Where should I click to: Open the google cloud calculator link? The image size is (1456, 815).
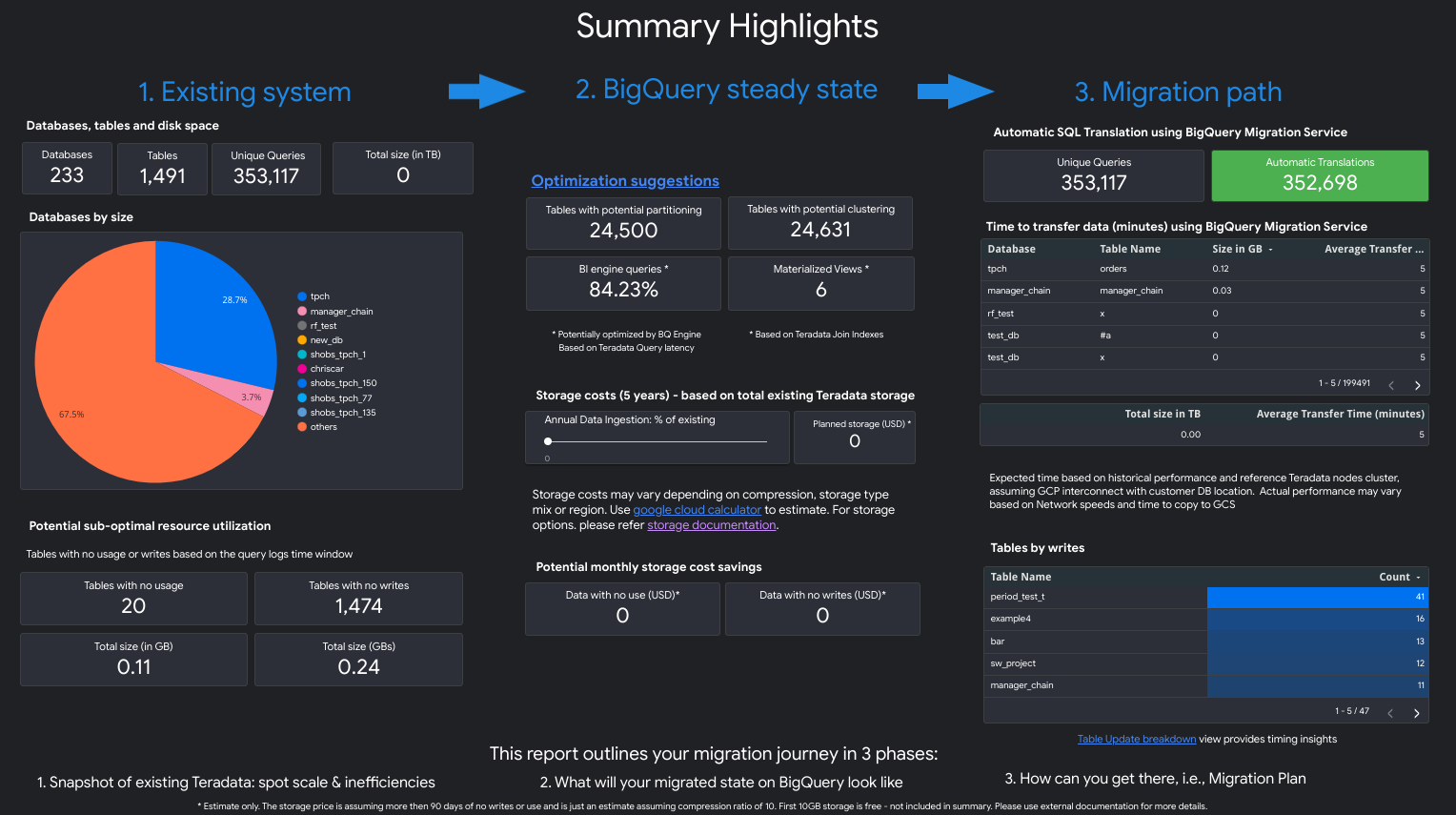(697, 510)
